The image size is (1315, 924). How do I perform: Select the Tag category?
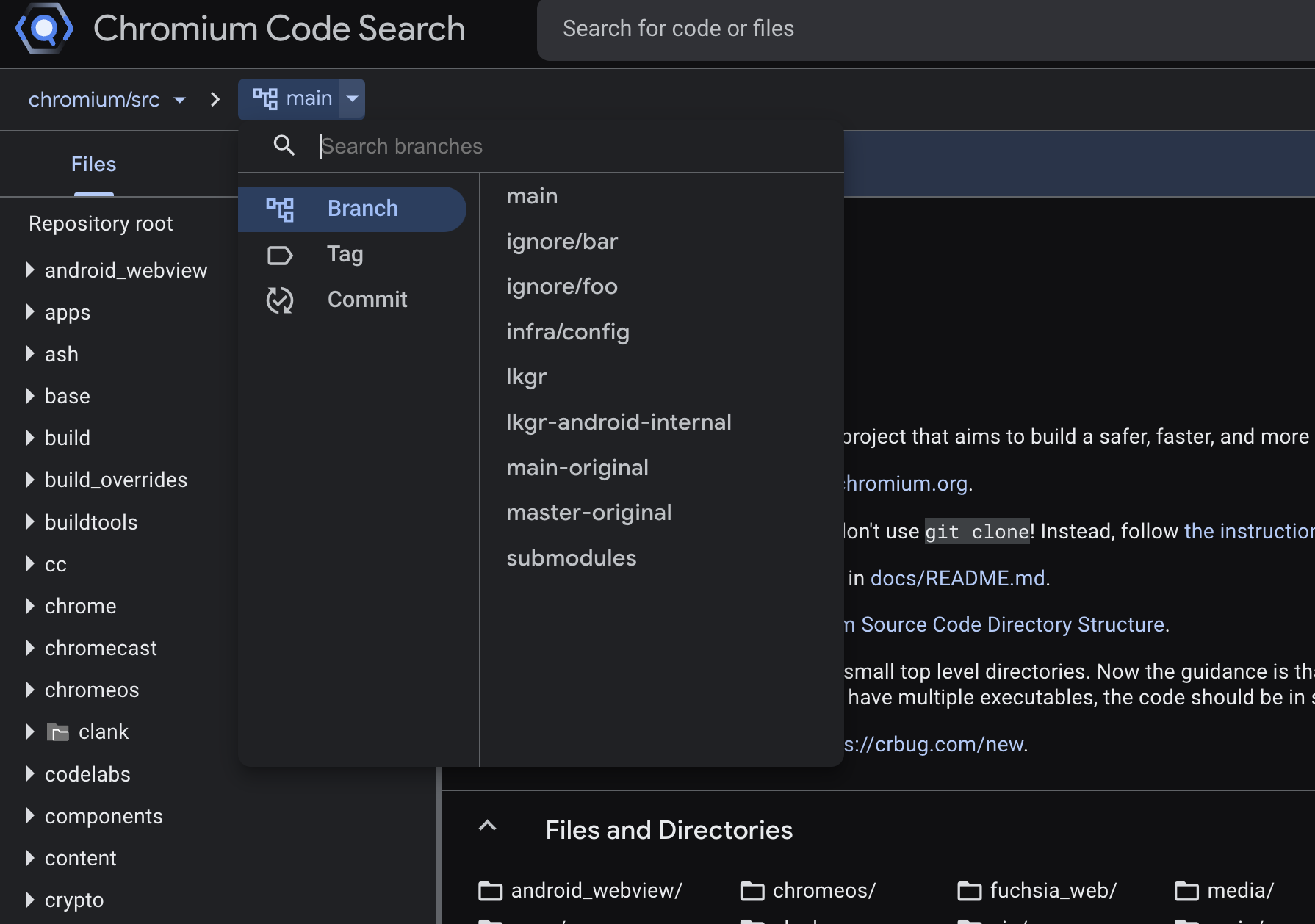coord(352,254)
